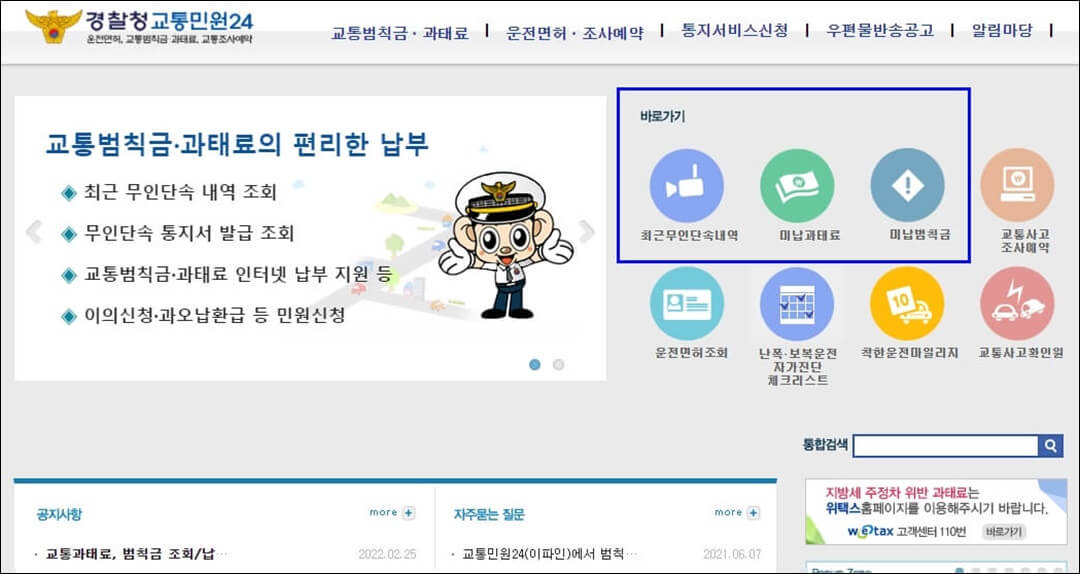Image resolution: width=1080 pixels, height=574 pixels.
Task: Click banner title 교통범칙금·과태료의 편리한 납부
Action: [238, 144]
